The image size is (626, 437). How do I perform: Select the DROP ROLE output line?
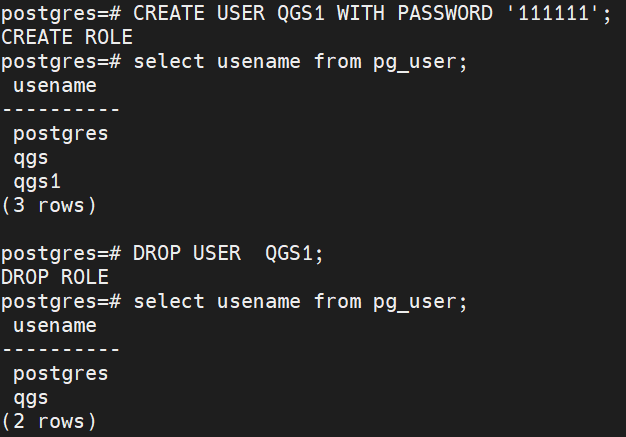[55, 277]
